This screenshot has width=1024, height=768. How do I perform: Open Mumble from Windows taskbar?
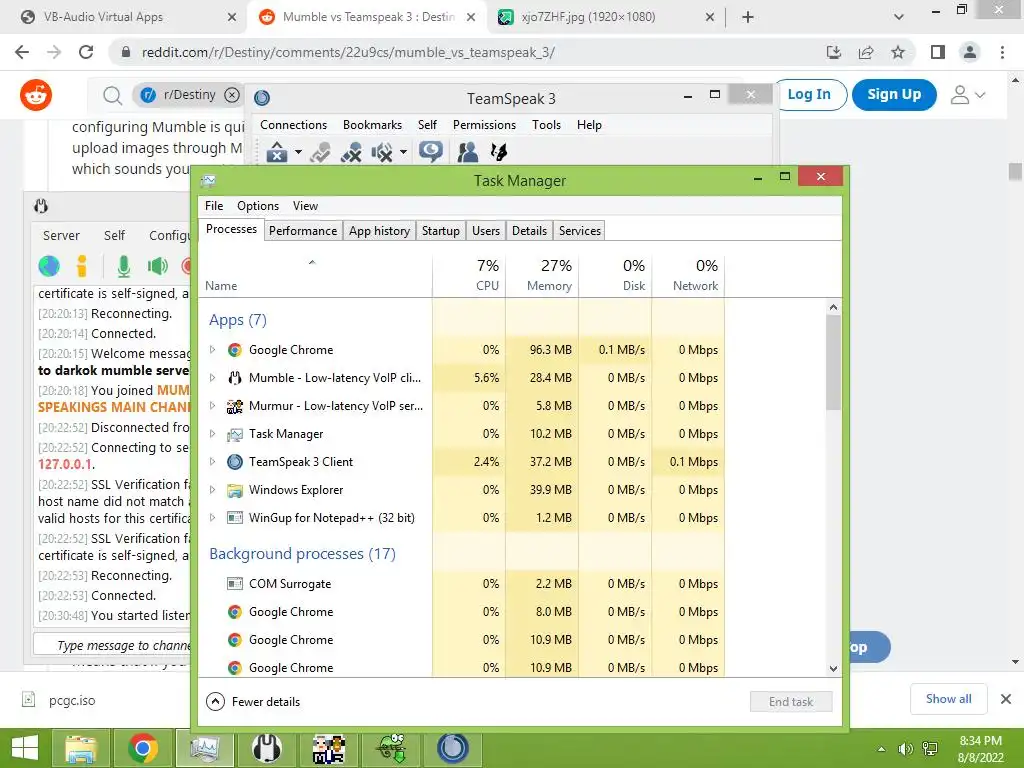[267, 748]
